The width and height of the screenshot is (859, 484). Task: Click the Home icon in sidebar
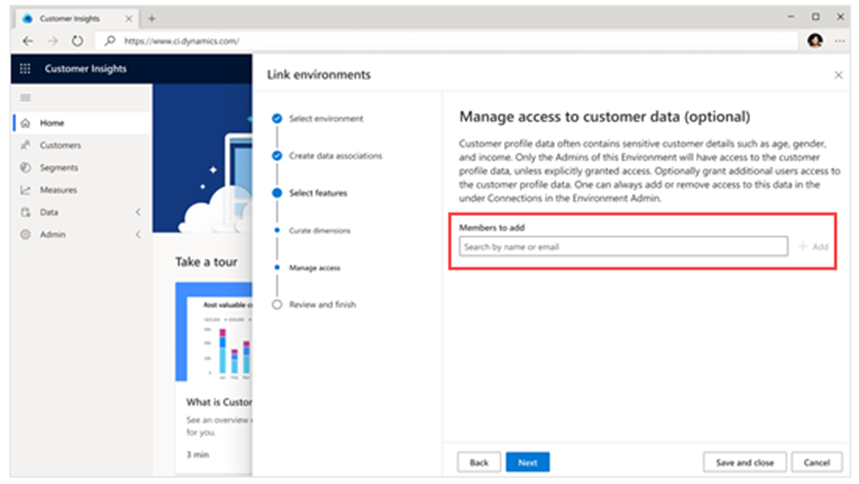click(25, 123)
